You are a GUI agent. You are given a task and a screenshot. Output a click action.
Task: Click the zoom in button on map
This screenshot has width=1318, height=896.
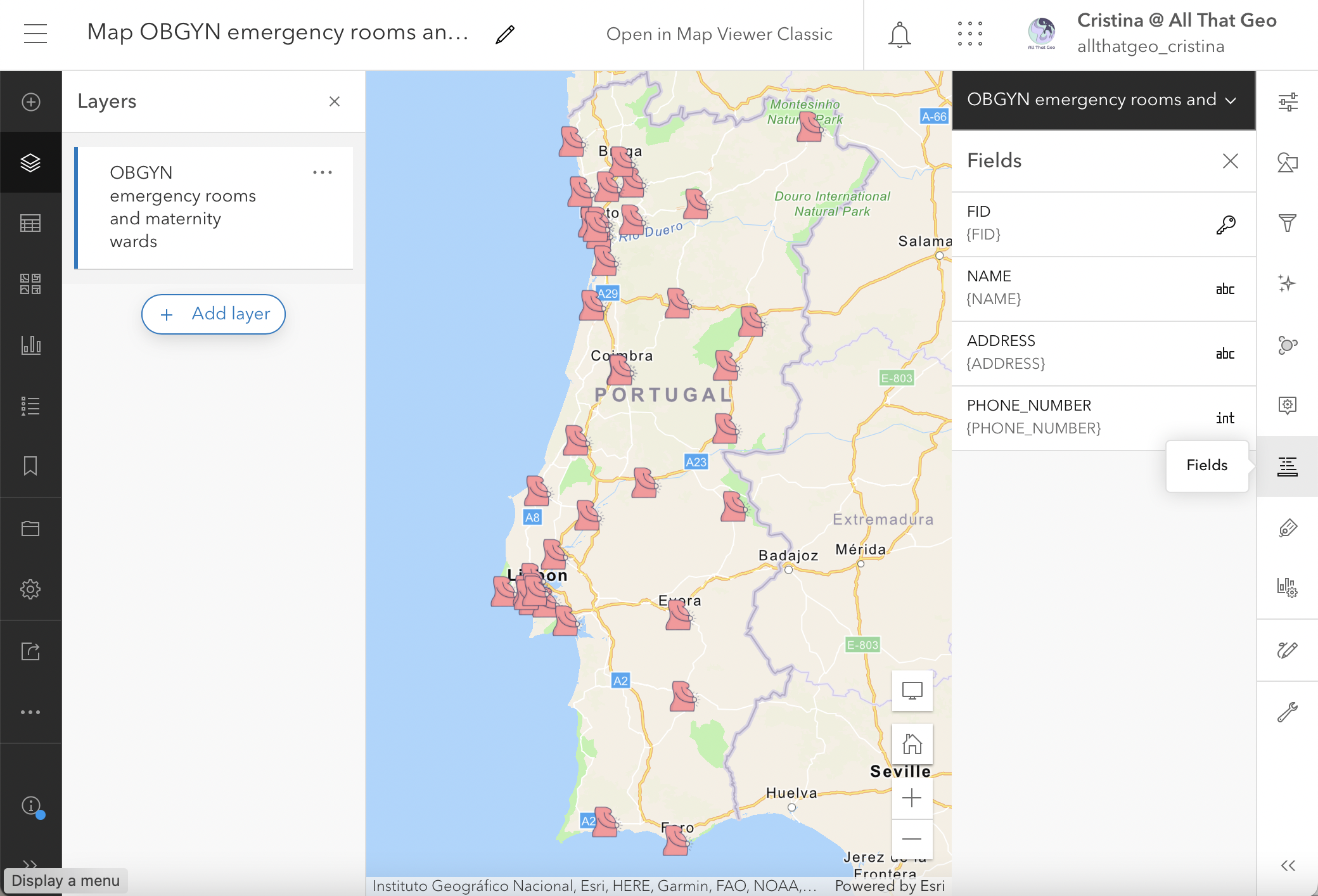(x=912, y=798)
